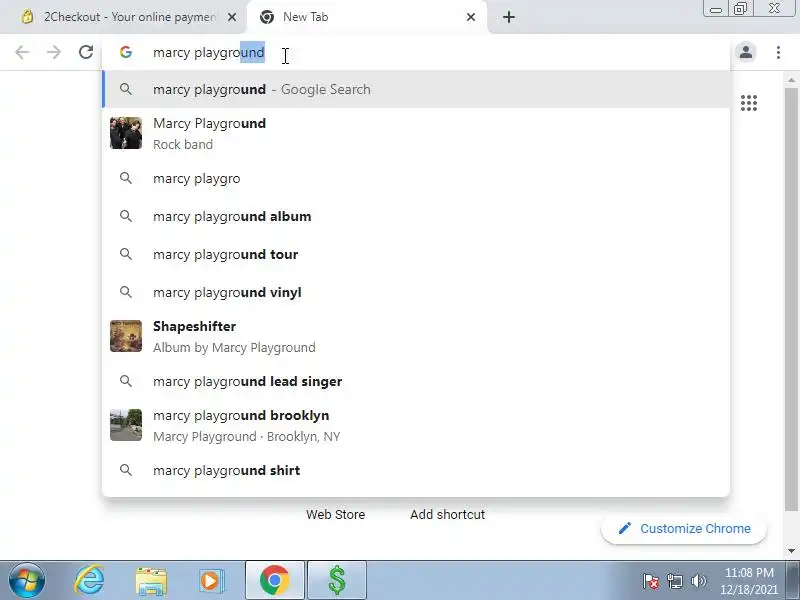Click Add shortcut
800x600 pixels.
[447, 514]
